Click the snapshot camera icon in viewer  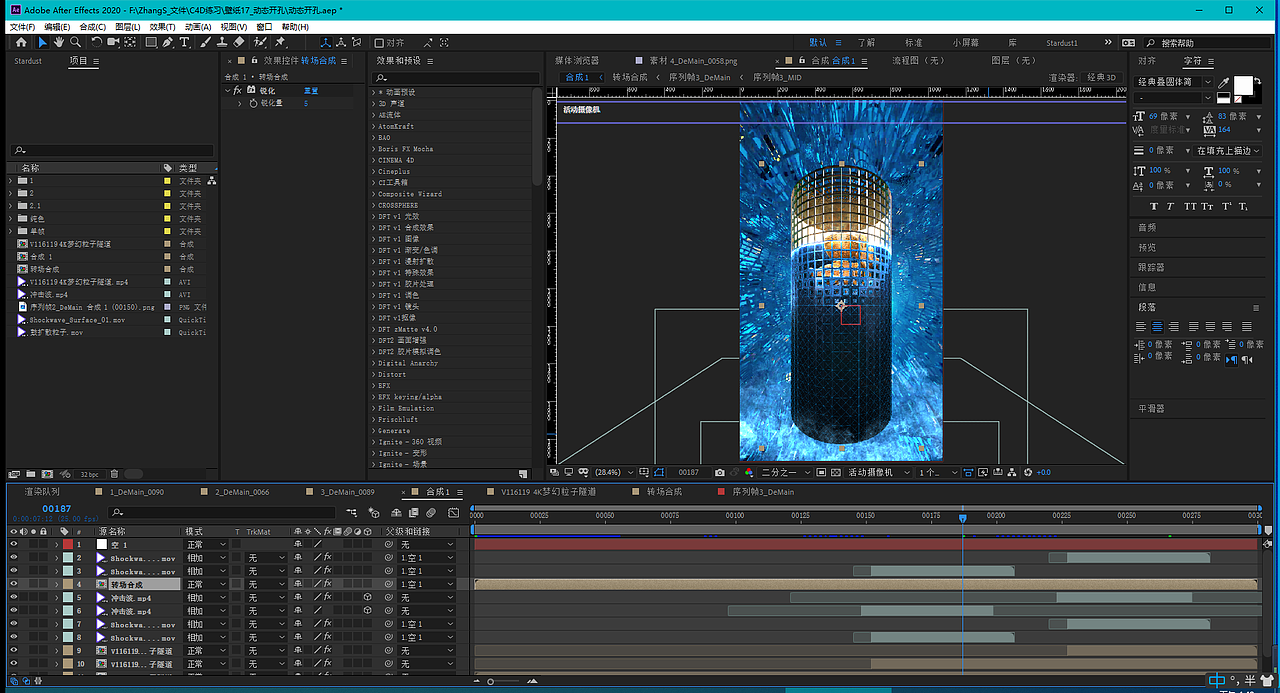pyautogui.click(x=719, y=472)
